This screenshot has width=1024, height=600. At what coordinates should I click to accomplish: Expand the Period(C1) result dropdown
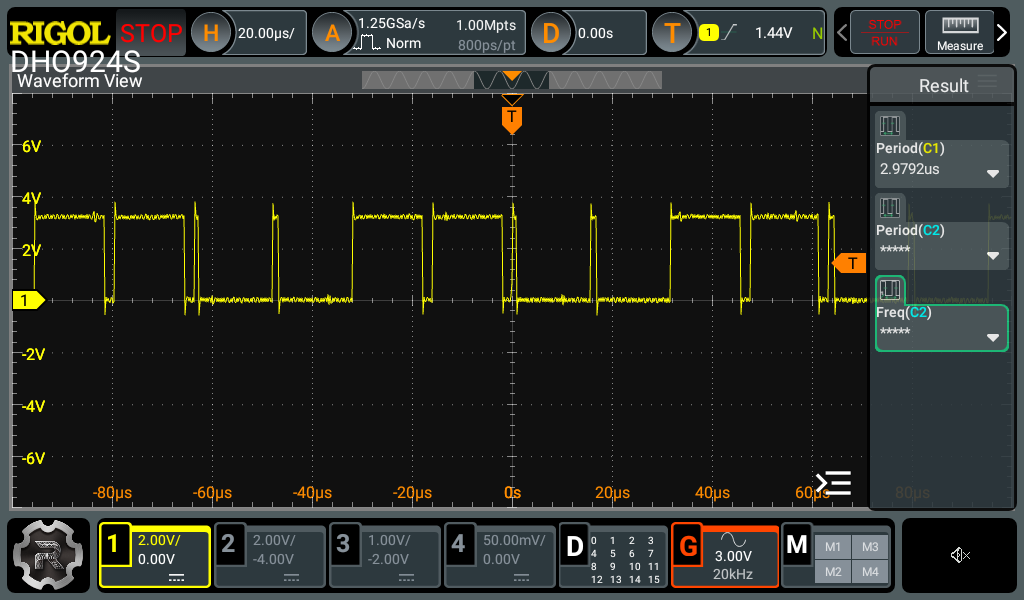[993, 174]
